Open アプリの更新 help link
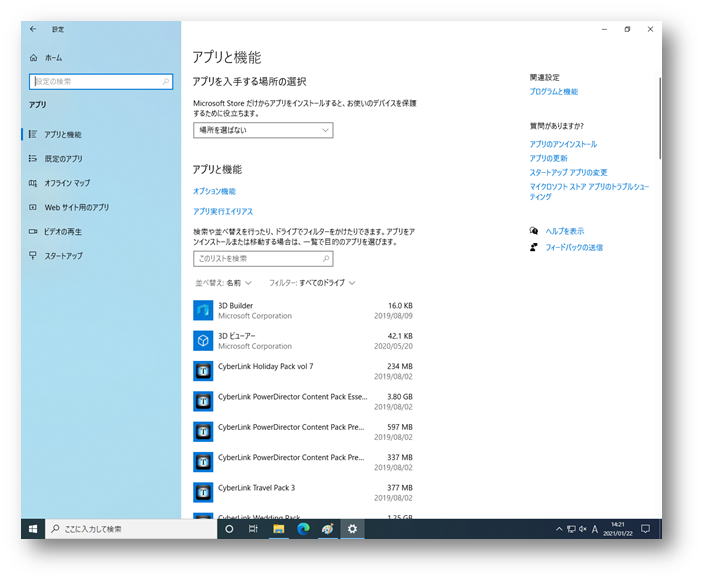The image size is (704, 581). (x=548, y=158)
